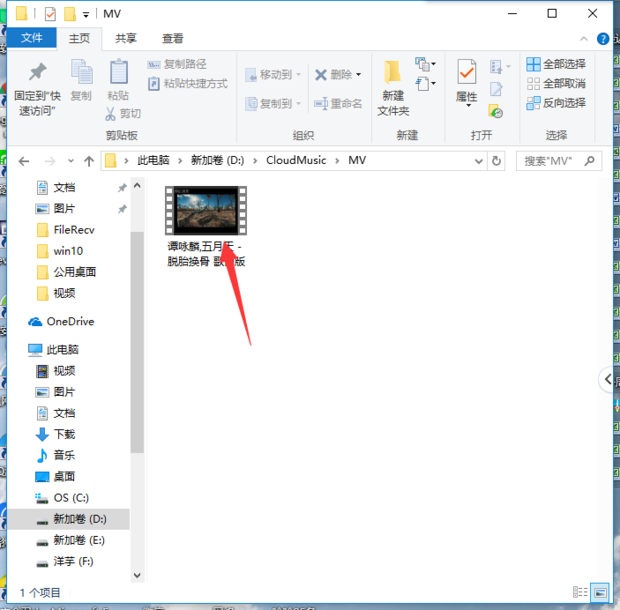Click the Properties (属性) checkmark icon

[x=467, y=72]
